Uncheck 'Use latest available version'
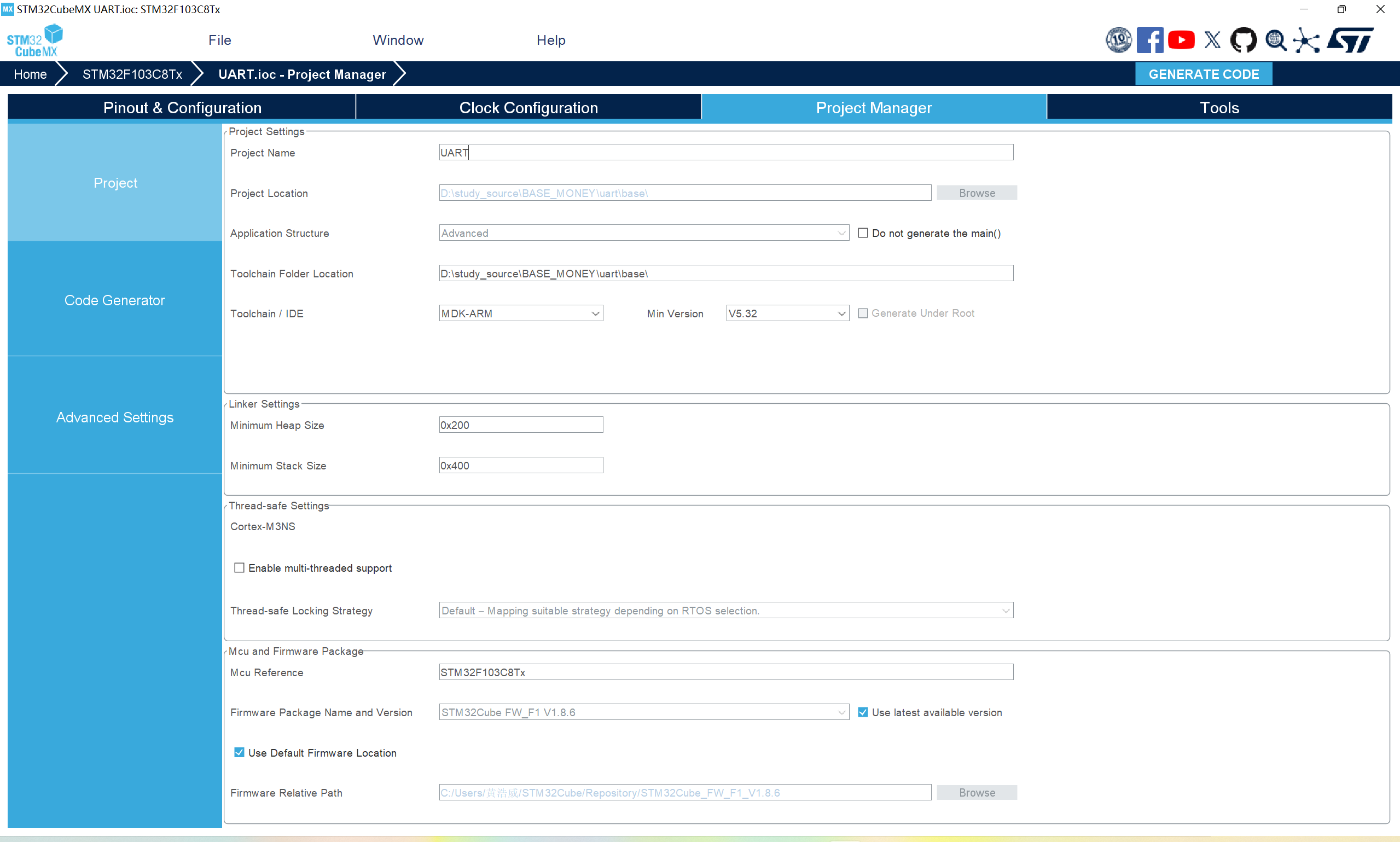The image size is (1400, 842). click(863, 712)
